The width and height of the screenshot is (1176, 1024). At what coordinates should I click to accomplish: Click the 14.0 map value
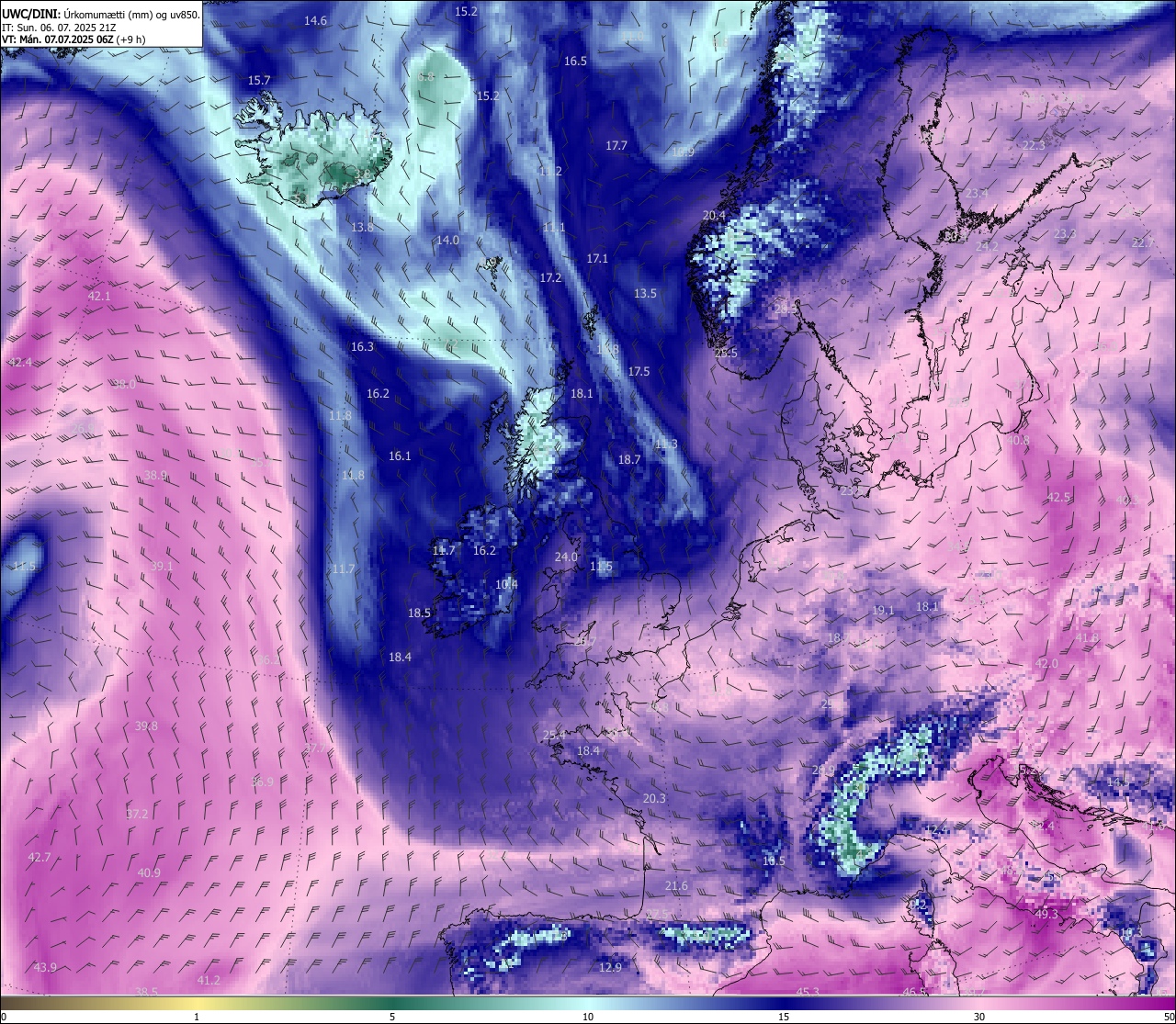pos(447,239)
